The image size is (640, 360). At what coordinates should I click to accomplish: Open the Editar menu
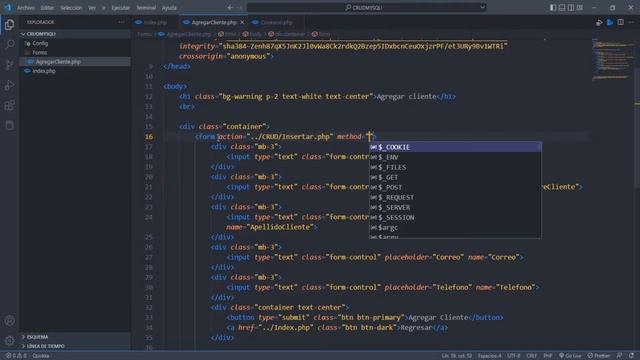(x=47, y=8)
